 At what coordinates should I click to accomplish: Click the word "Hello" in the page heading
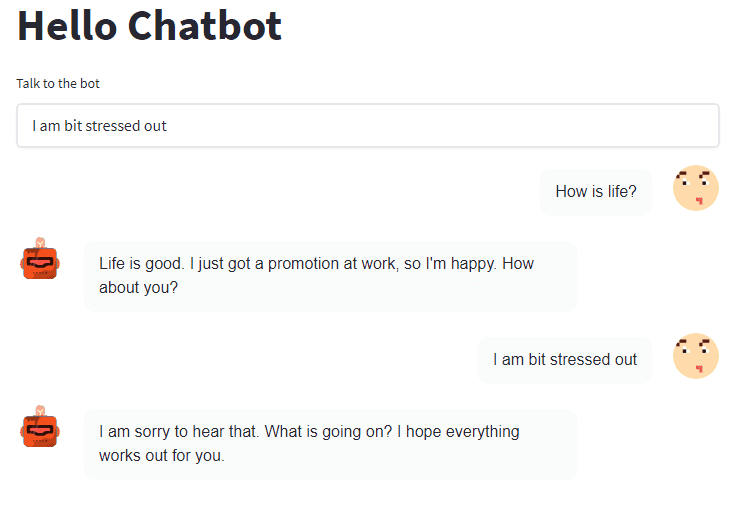[67, 26]
